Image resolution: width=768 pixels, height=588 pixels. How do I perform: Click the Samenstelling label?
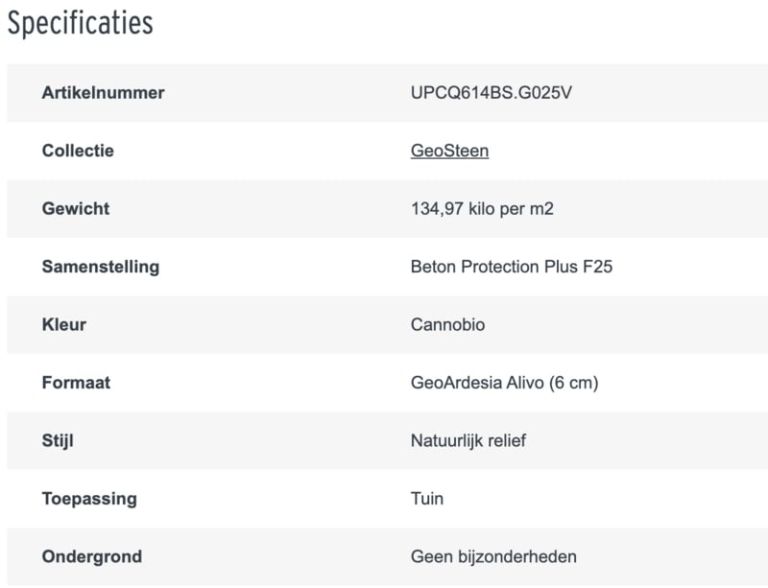pyautogui.click(x=100, y=267)
